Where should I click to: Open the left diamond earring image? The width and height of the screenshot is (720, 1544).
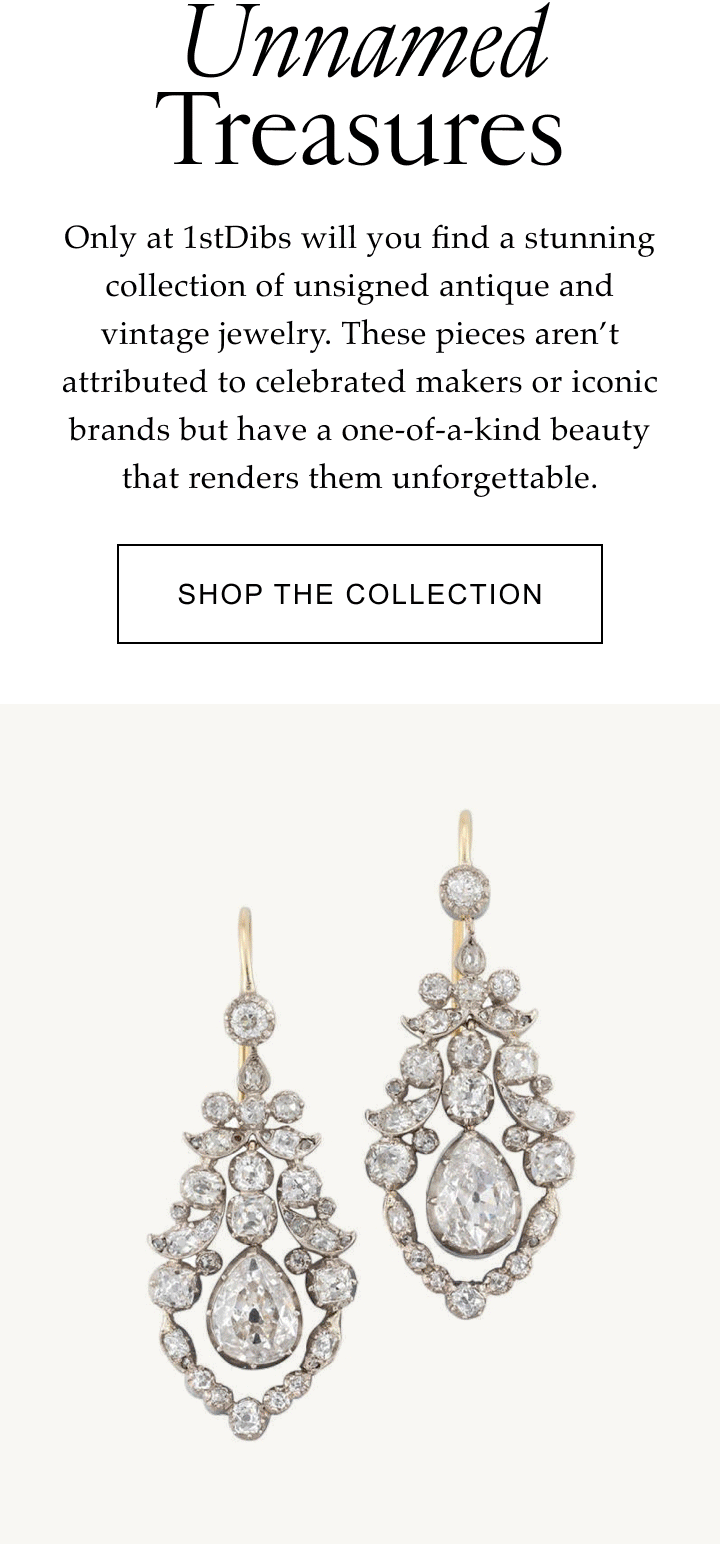(253, 1174)
